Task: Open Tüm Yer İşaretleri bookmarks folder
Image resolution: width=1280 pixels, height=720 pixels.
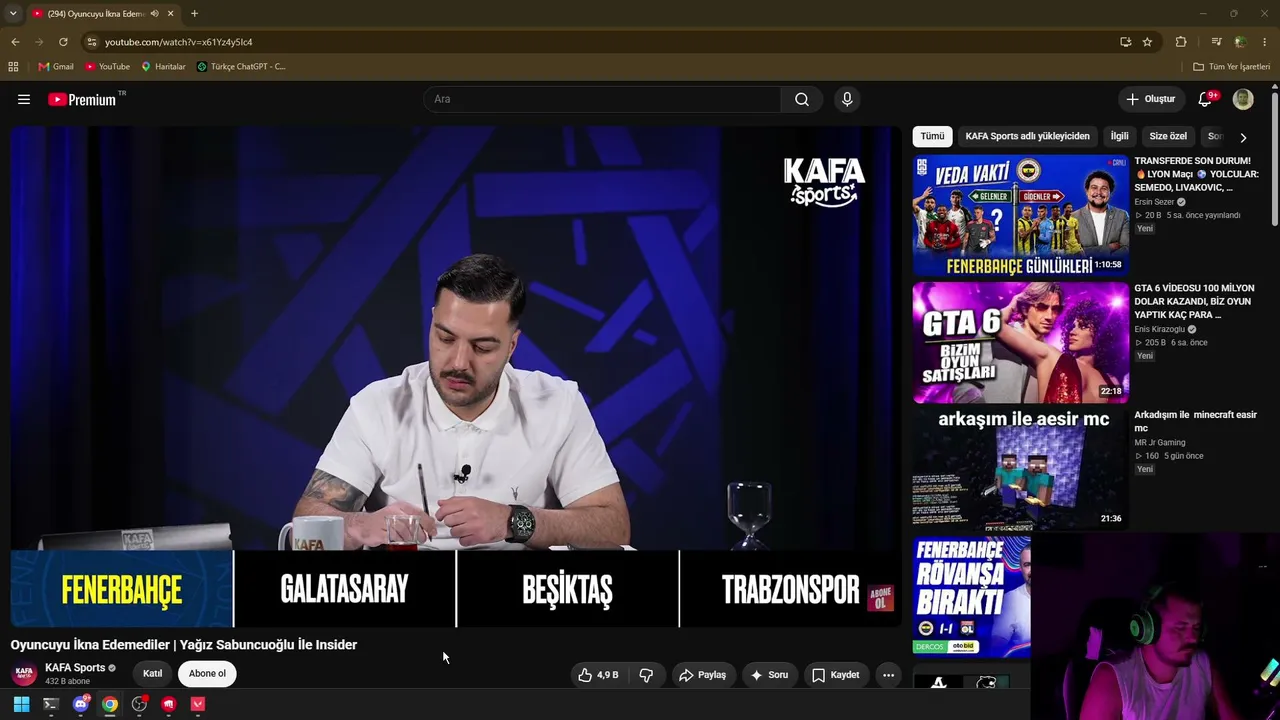Action: coord(1232,67)
